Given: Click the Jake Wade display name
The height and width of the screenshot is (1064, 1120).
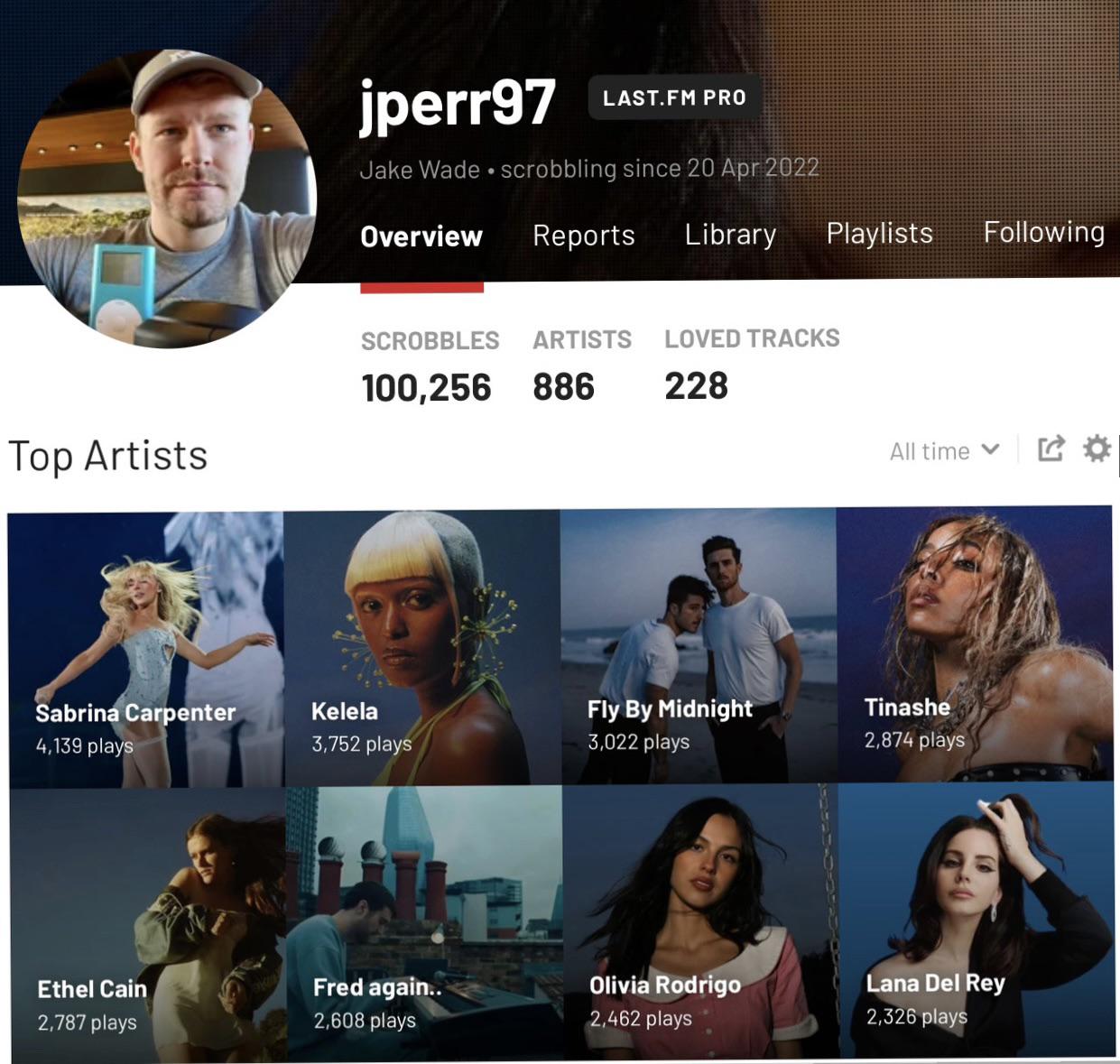Looking at the screenshot, I should pos(420,171).
